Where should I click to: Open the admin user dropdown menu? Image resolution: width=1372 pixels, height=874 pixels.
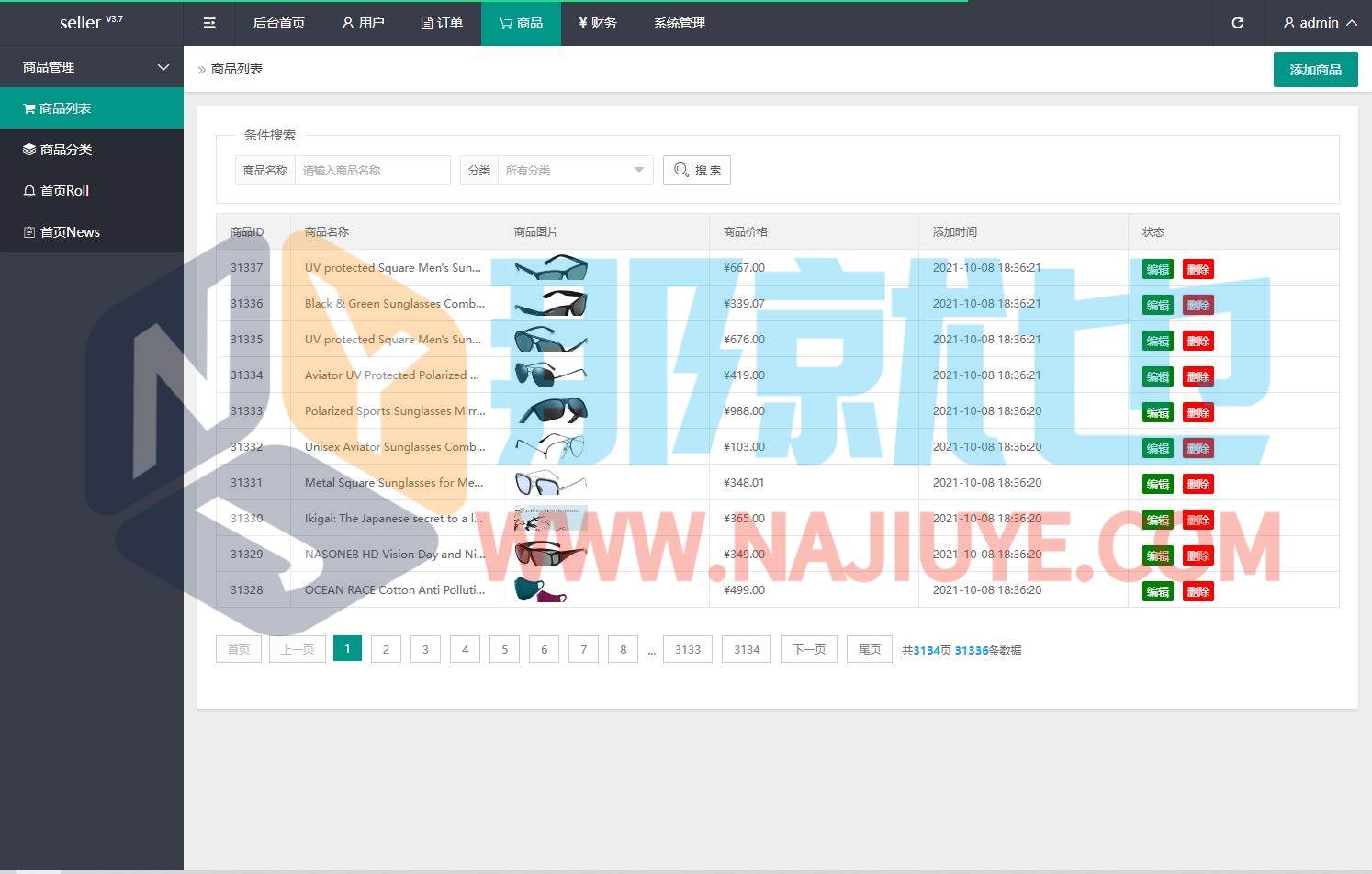[1320, 23]
